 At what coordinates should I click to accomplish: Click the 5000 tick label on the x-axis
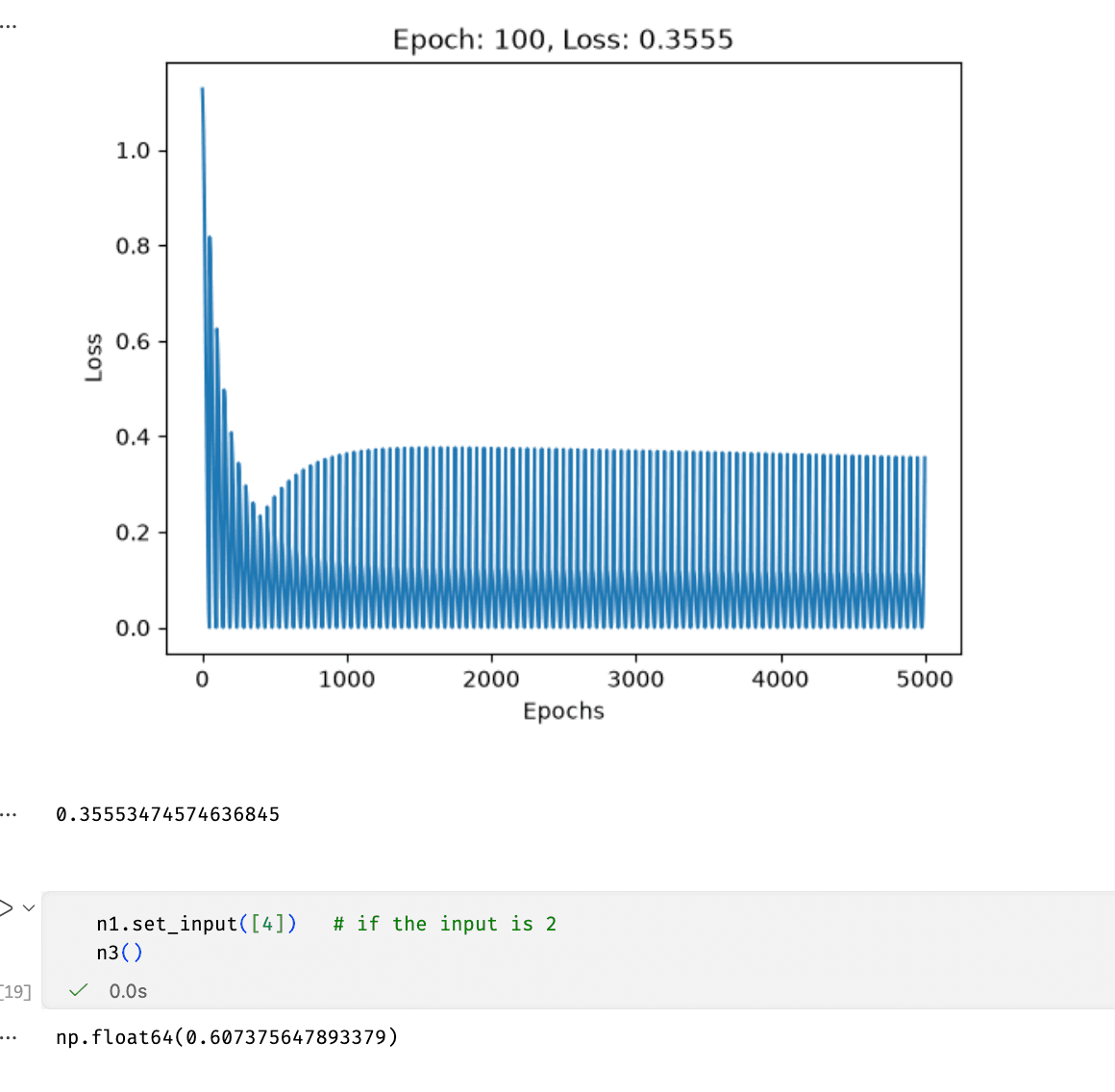click(925, 680)
